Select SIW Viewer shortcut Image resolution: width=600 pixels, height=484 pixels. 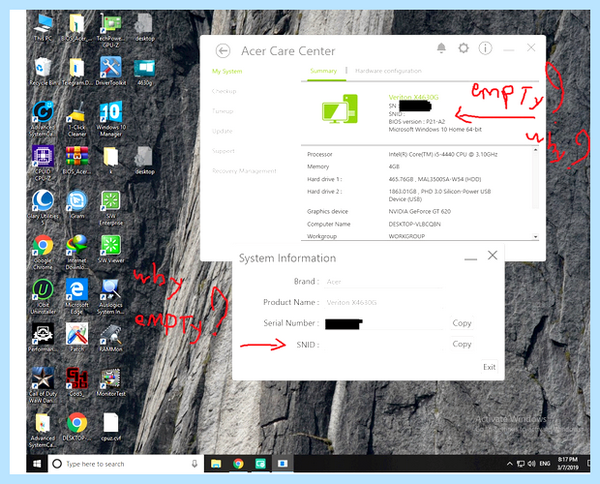(x=111, y=249)
